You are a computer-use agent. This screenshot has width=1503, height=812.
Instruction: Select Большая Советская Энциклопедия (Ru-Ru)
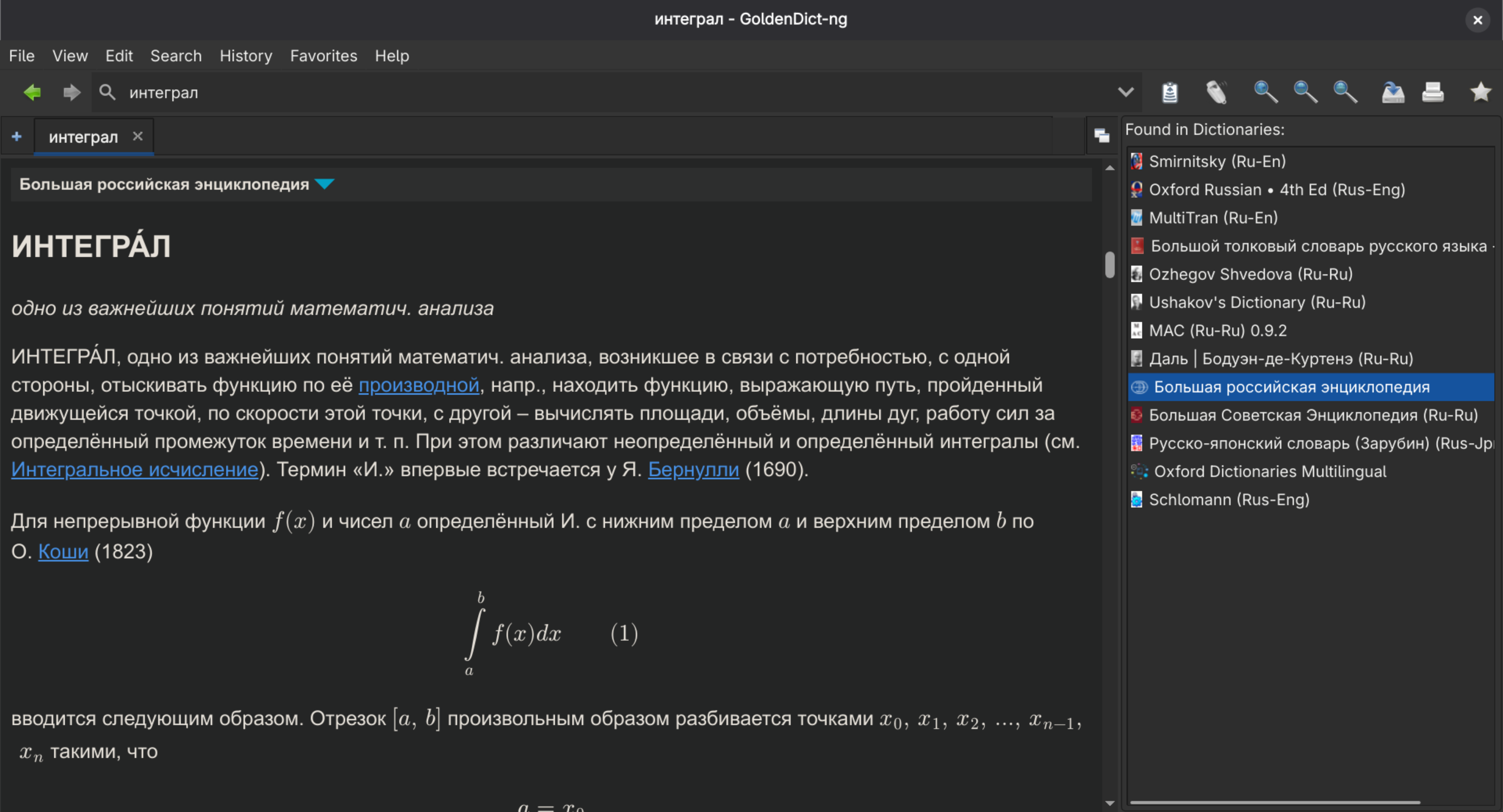[1310, 415]
